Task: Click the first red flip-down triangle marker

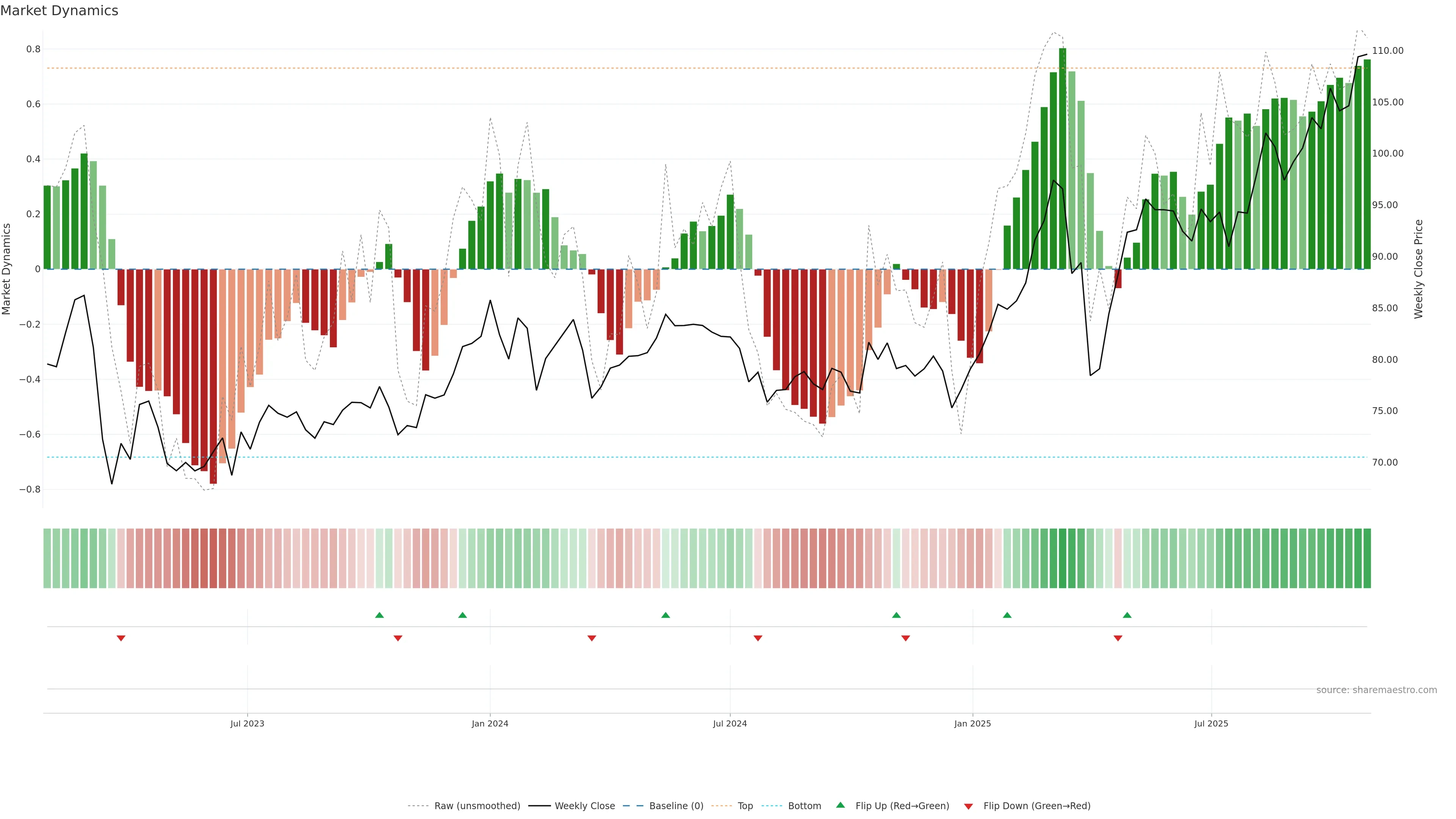Action: (x=121, y=638)
